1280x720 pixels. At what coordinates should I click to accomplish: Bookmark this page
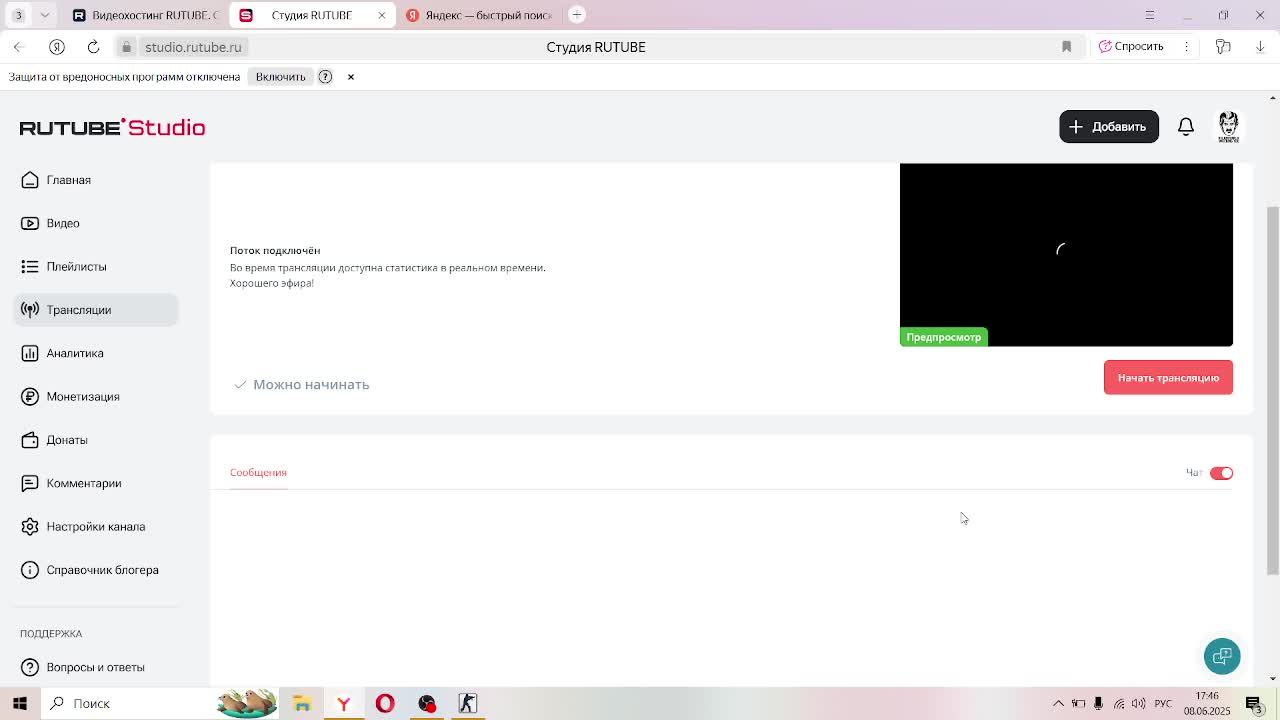coord(1066,47)
